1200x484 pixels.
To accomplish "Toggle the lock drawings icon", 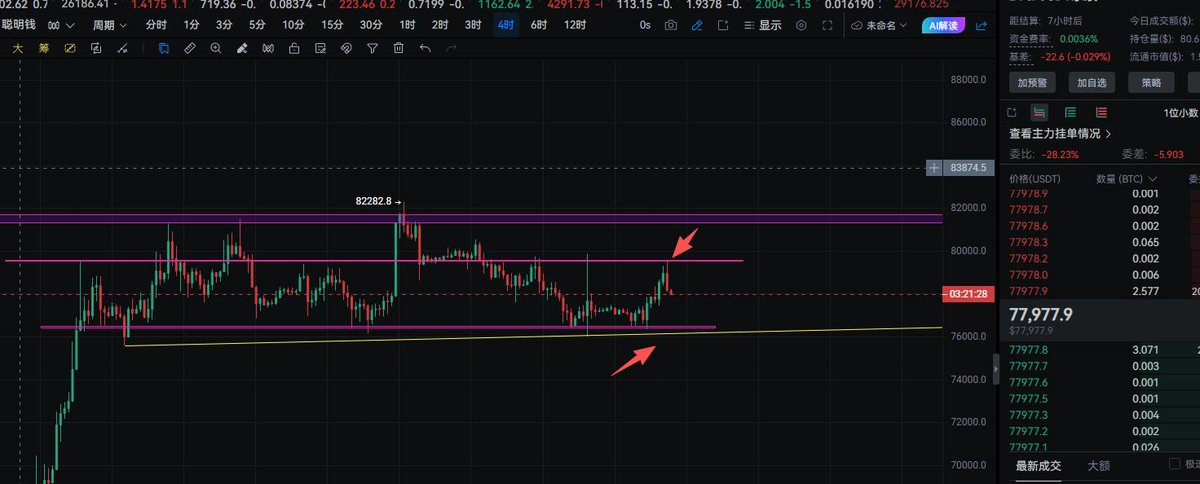I will tap(294, 47).
